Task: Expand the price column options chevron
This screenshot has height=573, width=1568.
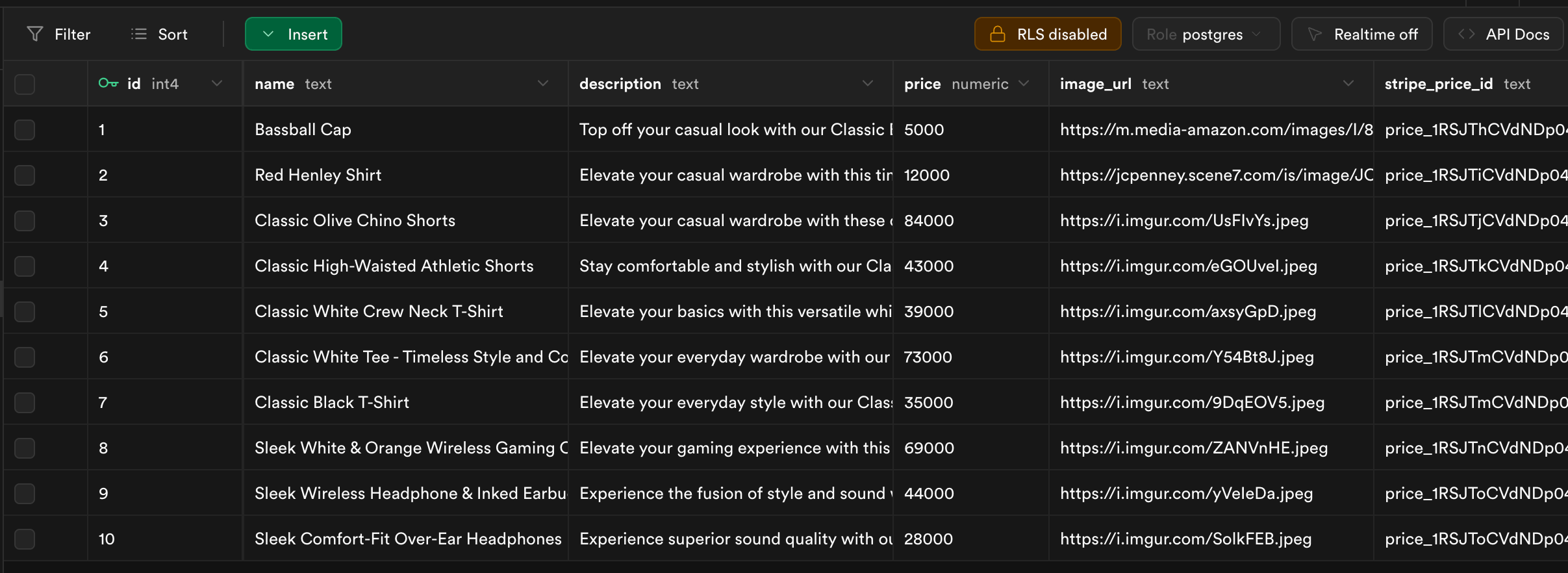Action: pos(1024,83)
